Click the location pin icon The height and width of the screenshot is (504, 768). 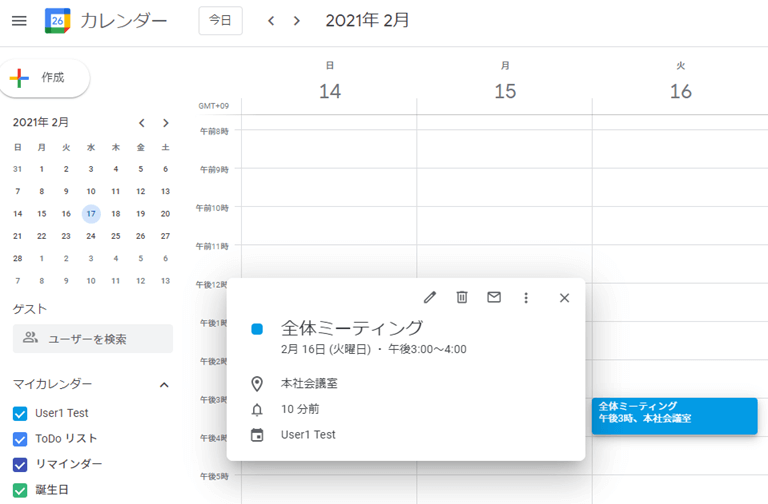(x=257, y=384)
